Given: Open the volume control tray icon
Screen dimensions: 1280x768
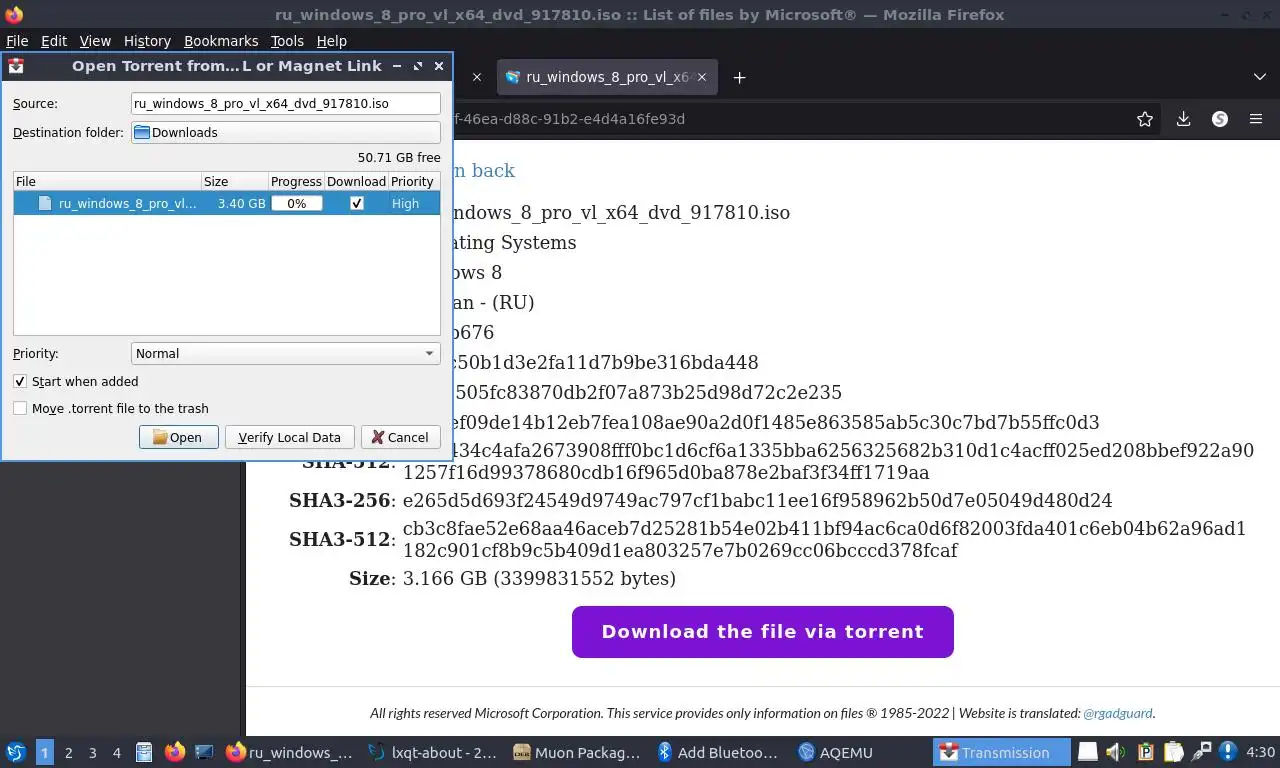Looking at the screenshot, I should click(x=1116, y=752).
